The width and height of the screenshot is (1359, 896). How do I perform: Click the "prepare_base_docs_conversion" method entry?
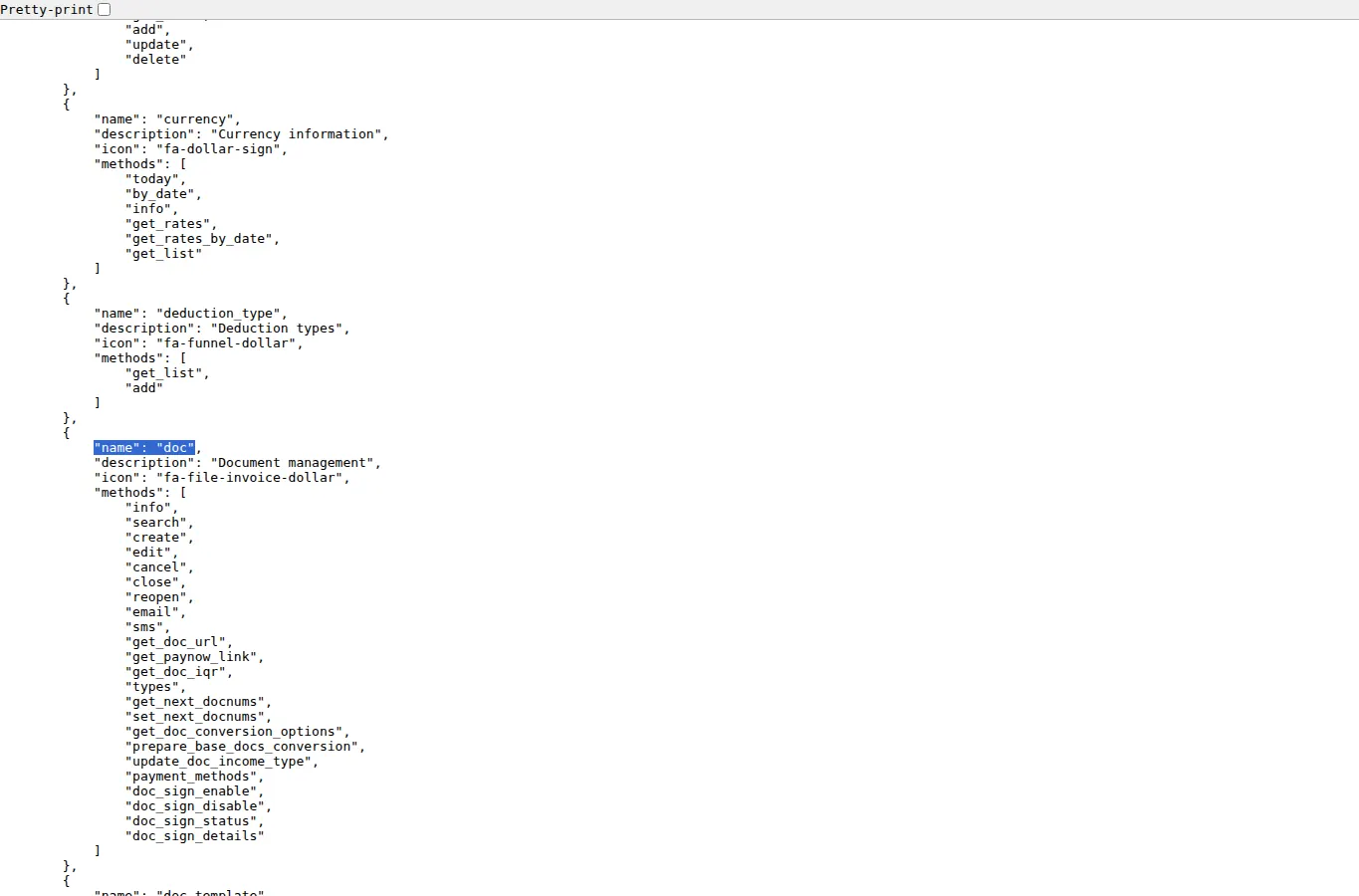tap(241, 747)
